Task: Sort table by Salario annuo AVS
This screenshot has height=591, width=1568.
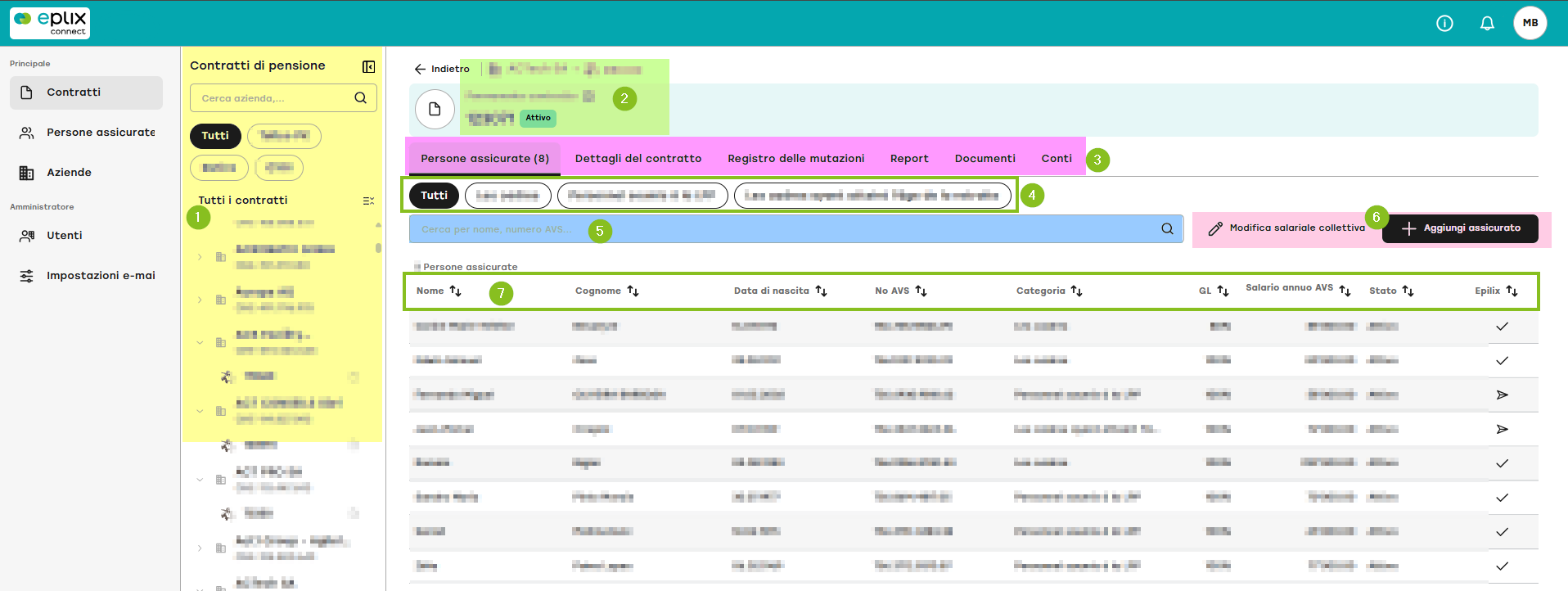Action: coord(1345,291)
